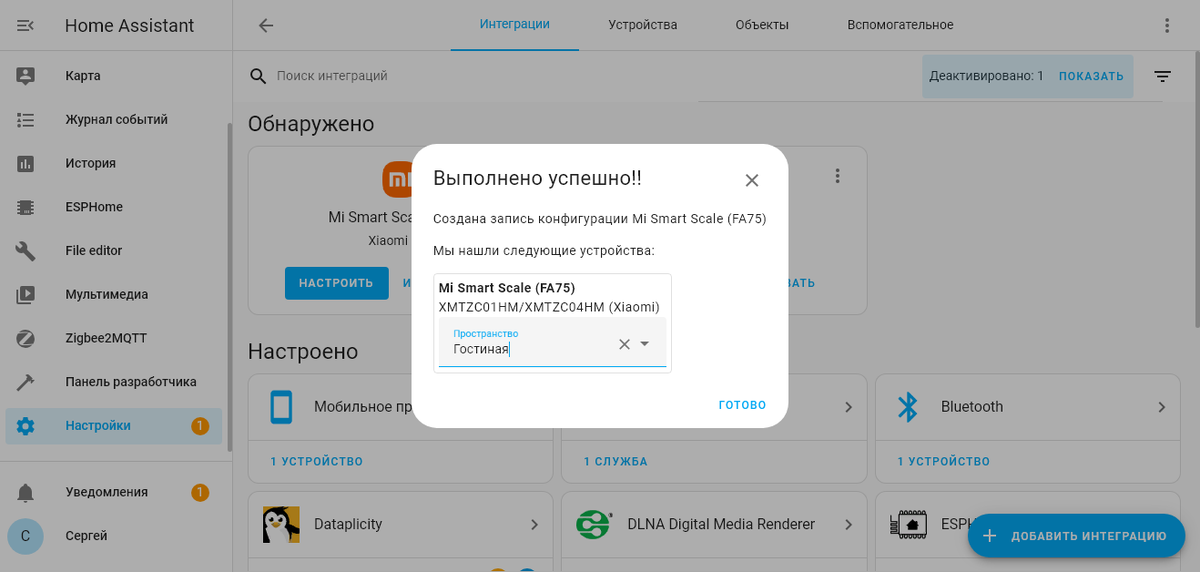Click the Деактивировано: 1 label
Screen dimensions: 1200x572
(986, 76)
